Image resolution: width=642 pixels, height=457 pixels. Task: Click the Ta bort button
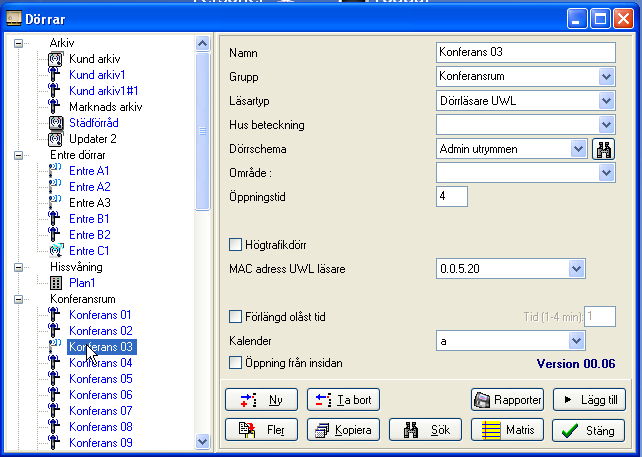pyautogui.click(x=343, y=400)
